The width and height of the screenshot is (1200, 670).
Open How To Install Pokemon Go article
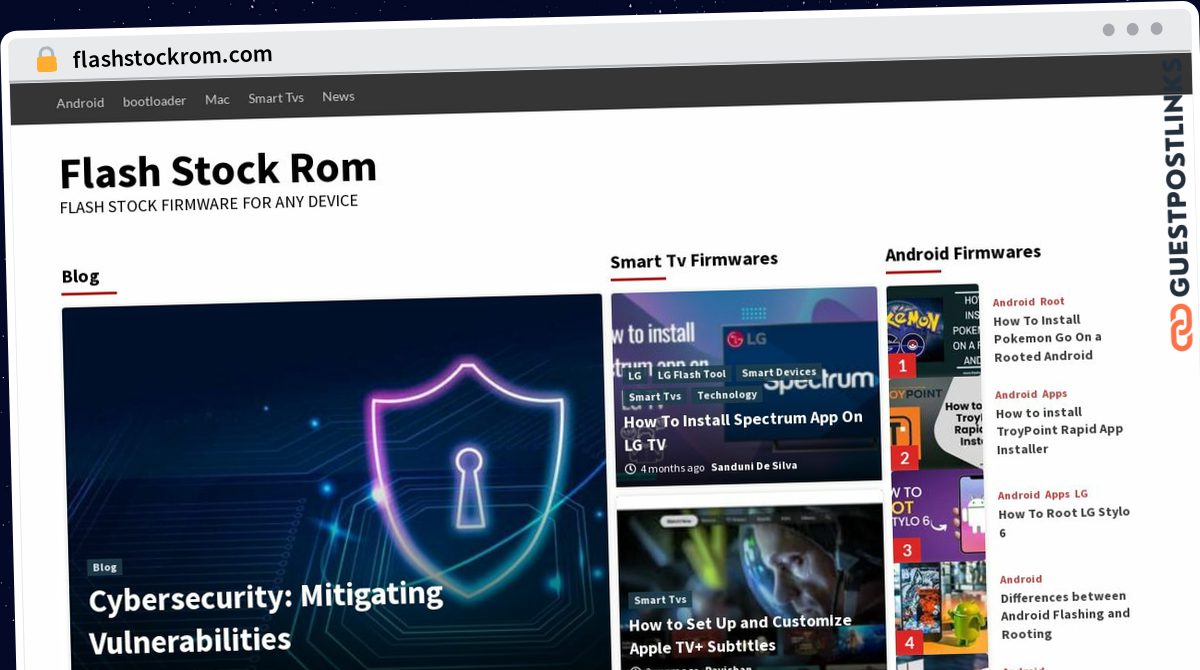tap(1047, 338)
